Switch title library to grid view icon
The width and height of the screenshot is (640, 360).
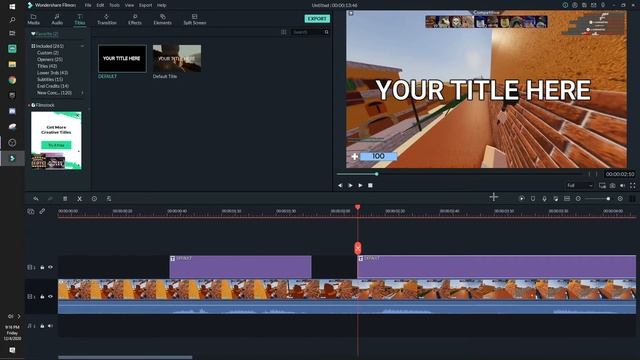tap(284, 32)
